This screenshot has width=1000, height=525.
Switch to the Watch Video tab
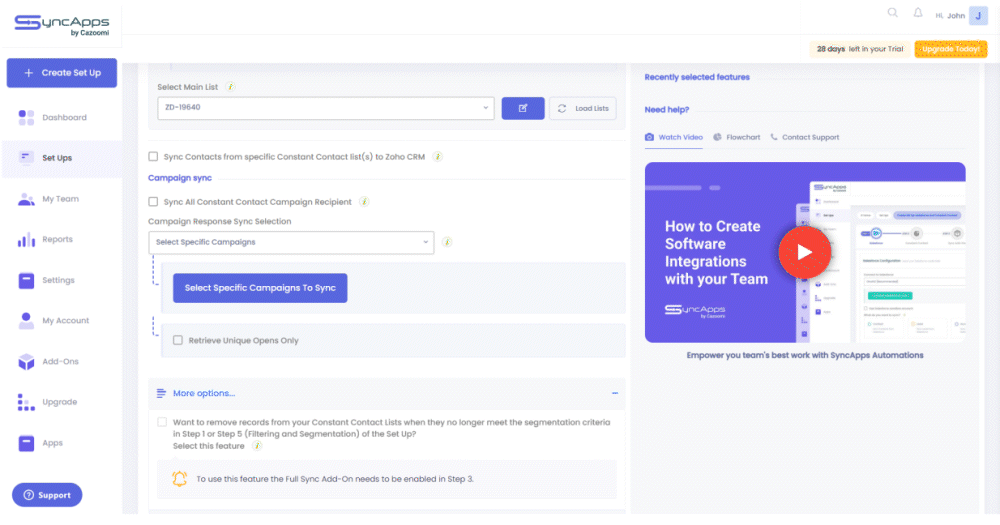[x=673, y=137]
